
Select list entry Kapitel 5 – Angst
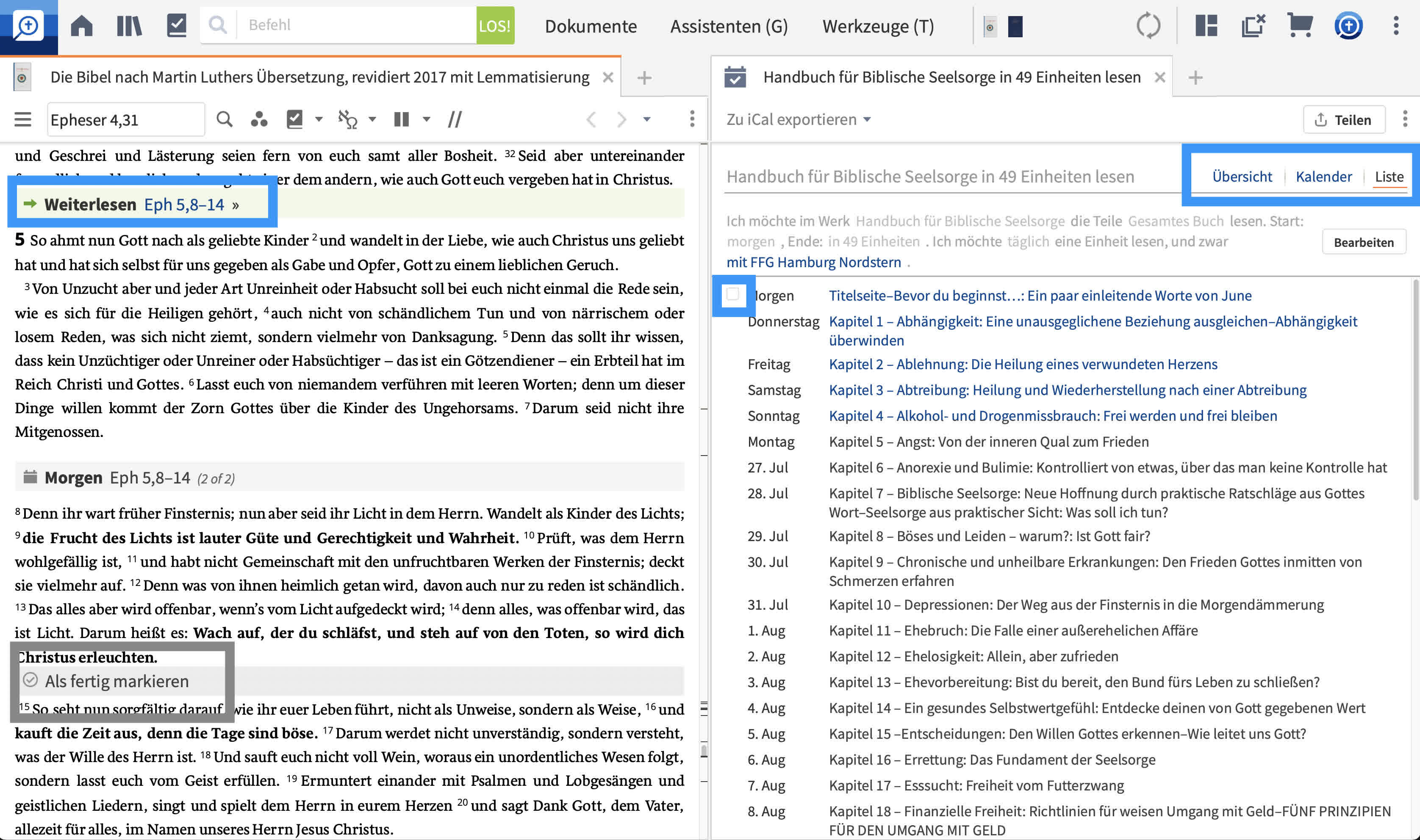click(989, 442)
